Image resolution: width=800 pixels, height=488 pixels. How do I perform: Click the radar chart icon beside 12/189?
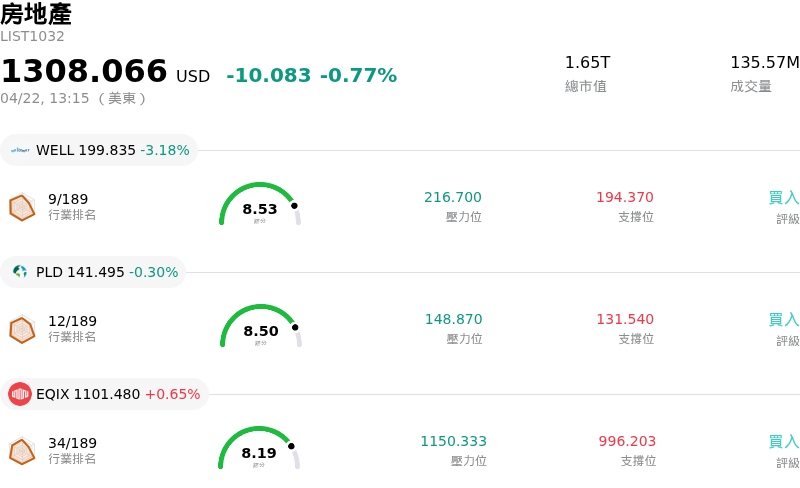22,329
